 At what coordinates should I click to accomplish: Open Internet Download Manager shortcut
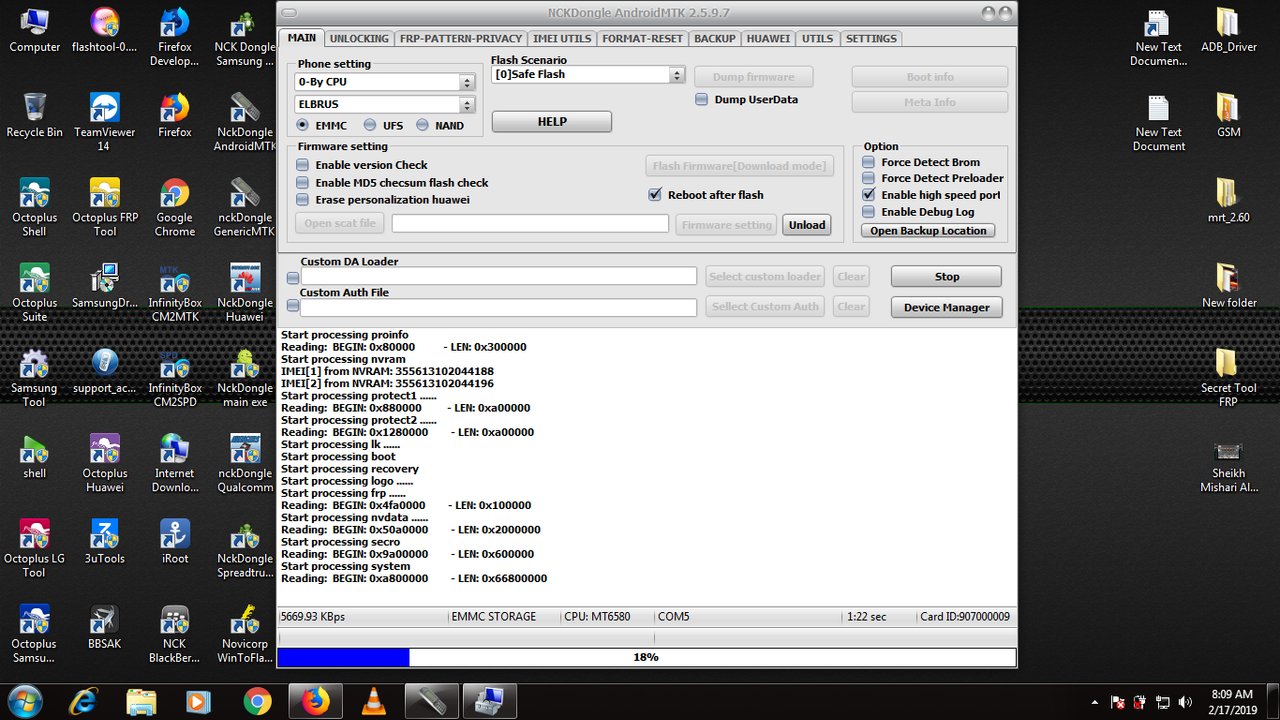175,463
